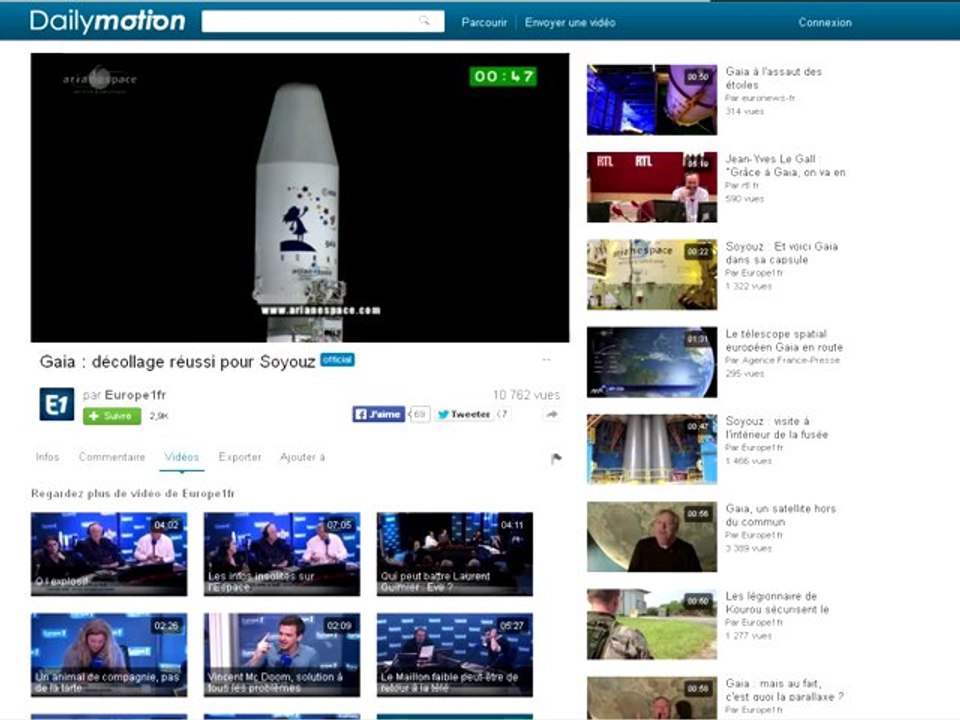This screenshot has height=720, width=960.
Task: Click the main video title text
Action: (178, 362)
